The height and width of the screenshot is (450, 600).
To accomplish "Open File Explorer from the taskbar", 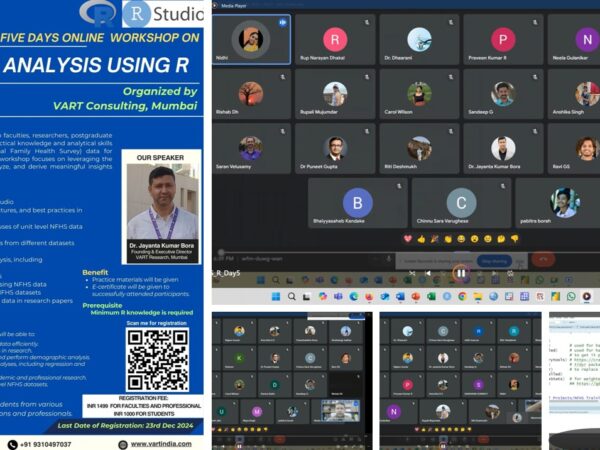I will pyautogui.click(x=478, y=297).
